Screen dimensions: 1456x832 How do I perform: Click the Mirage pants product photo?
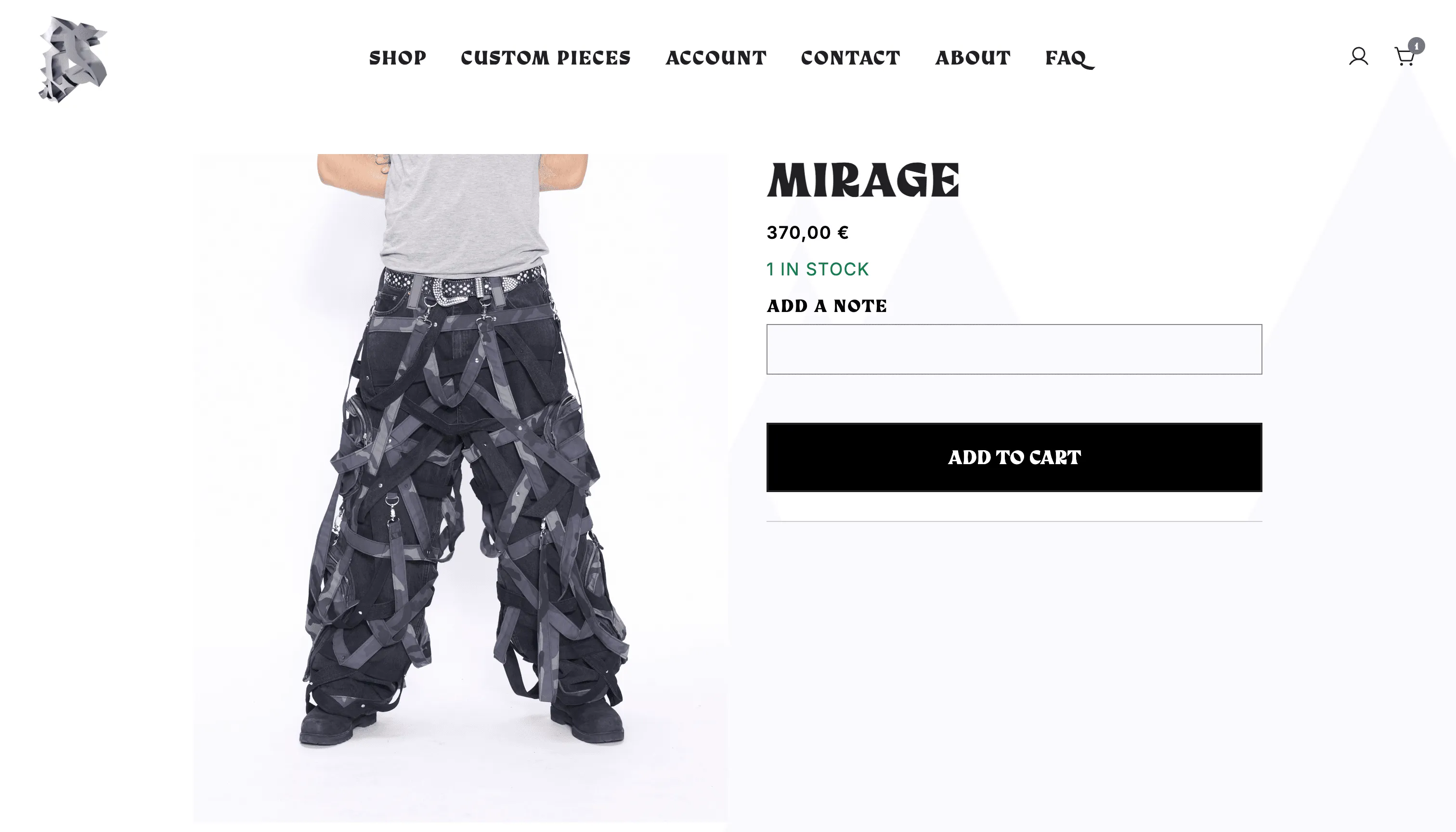[461, 487]
